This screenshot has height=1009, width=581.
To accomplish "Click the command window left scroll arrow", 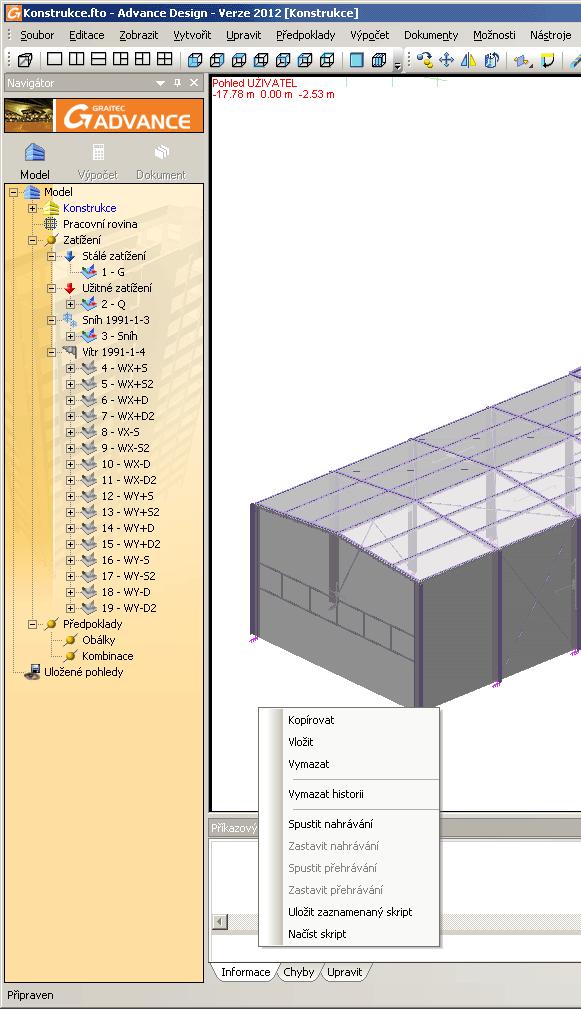I will point(220,922).
